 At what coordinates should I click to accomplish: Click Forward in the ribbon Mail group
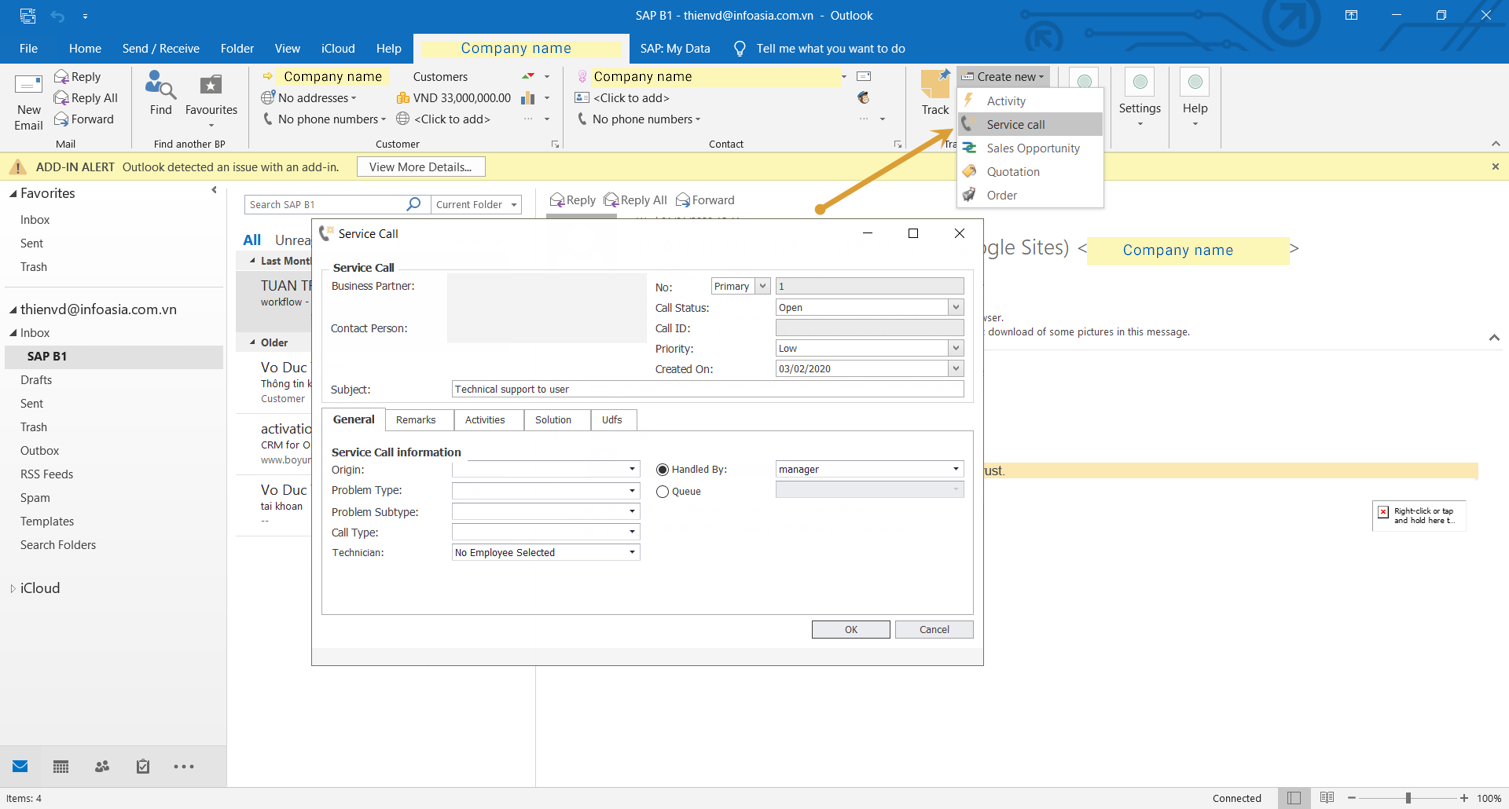pos(84,119)
